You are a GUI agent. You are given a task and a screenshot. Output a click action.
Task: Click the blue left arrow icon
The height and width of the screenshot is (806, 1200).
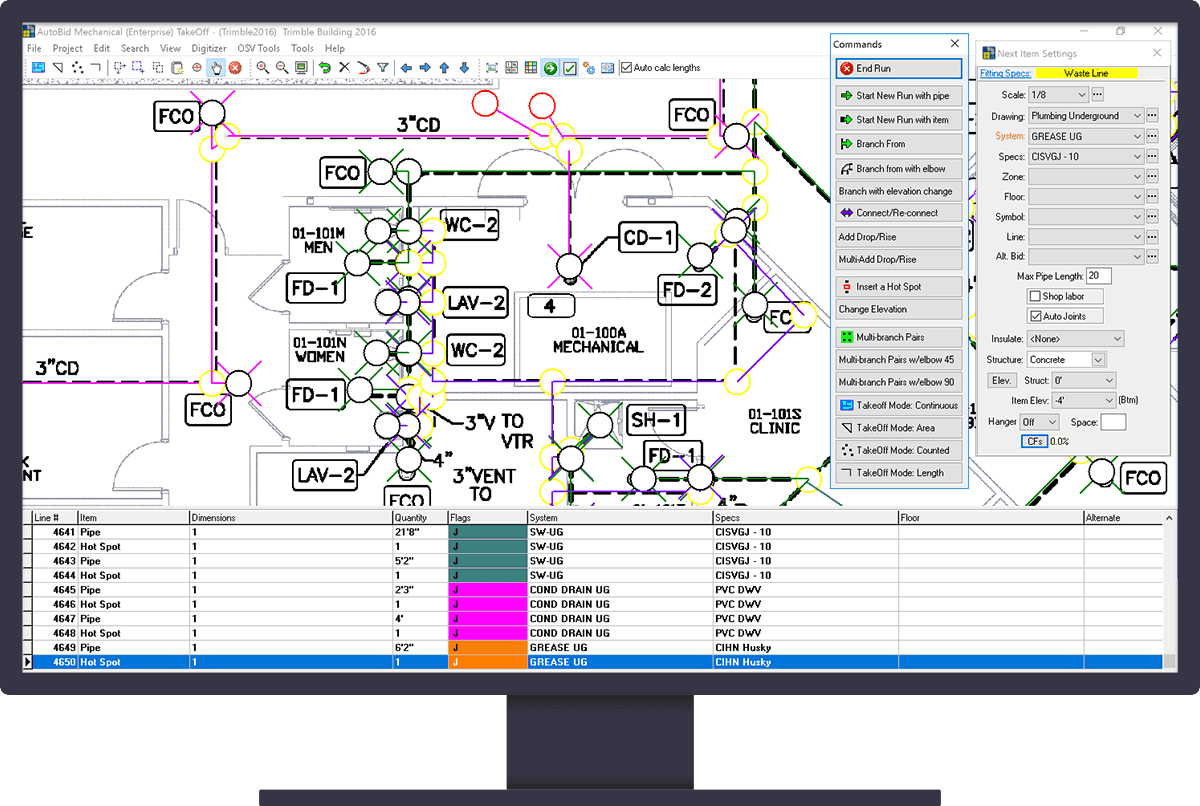pyautogui.click(x=406, y=68)
